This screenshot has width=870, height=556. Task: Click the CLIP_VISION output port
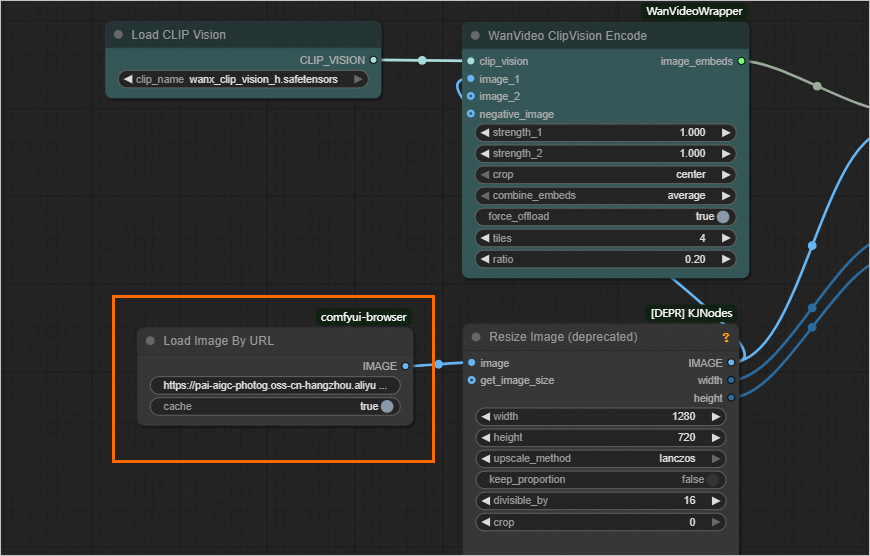tap(373, 60)
